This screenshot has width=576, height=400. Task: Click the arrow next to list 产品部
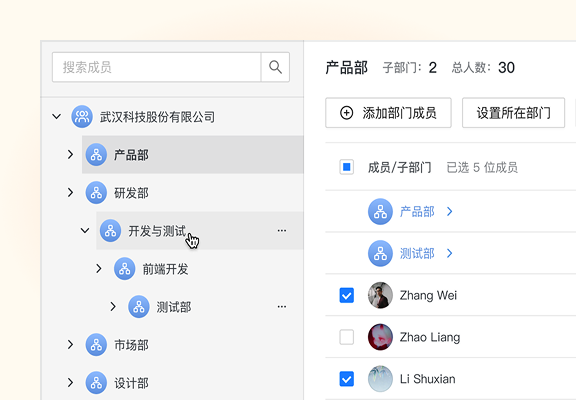(450, 212)
